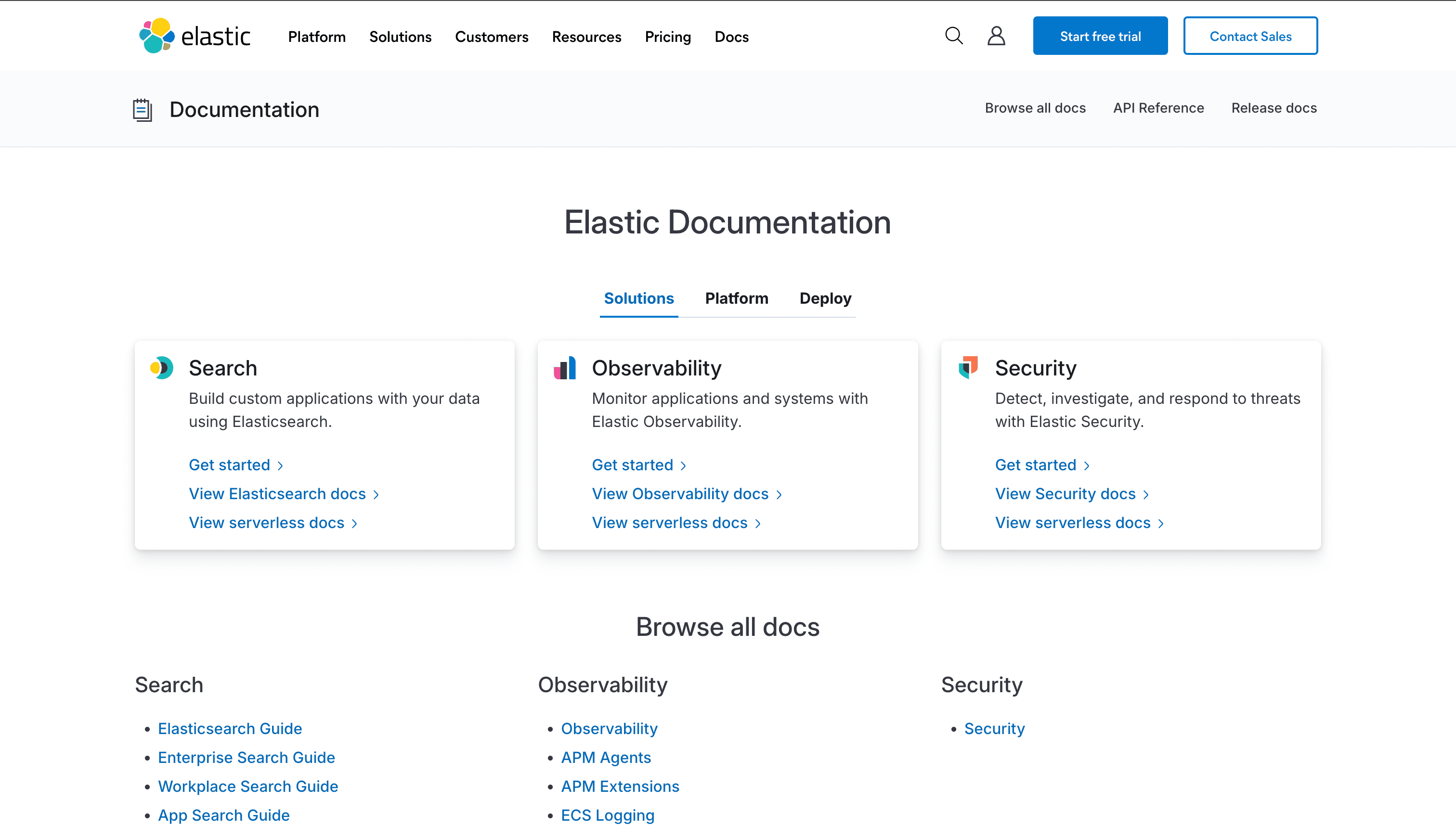
Task: Click the Observability card bar-chart icon
Action: [x=565, y=368]
